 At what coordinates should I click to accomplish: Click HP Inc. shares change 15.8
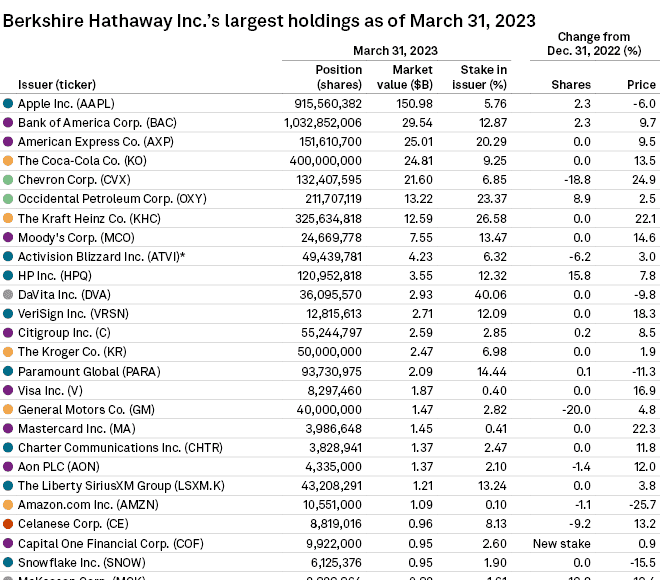click(x=582, y=276)
